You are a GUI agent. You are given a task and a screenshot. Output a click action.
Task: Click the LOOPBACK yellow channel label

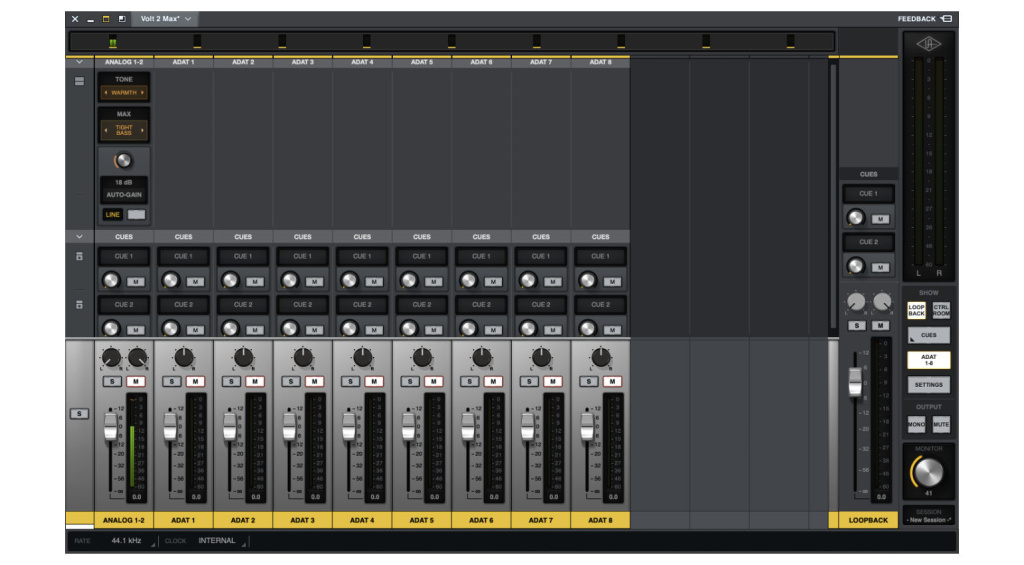point(868,521)
